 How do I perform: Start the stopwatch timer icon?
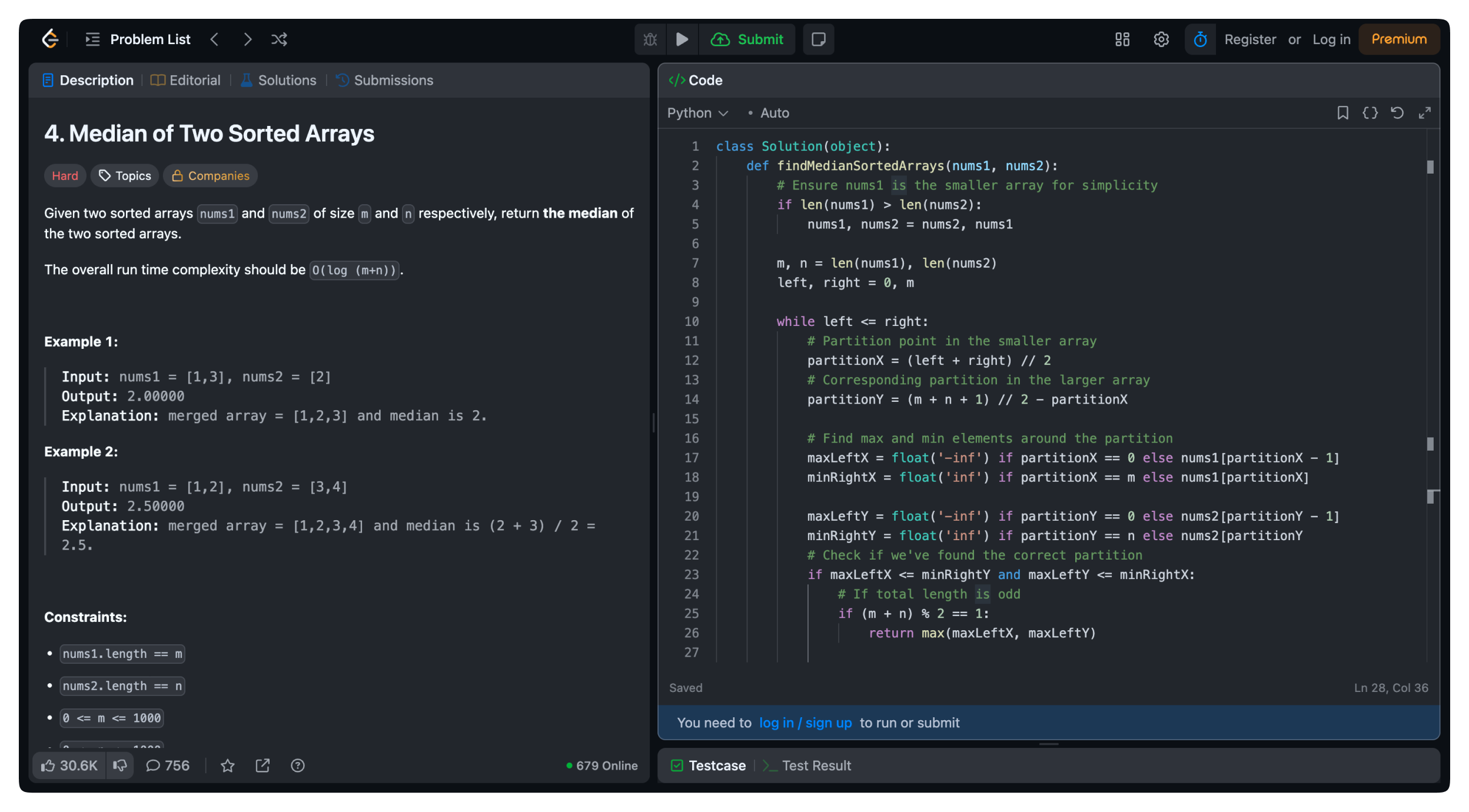(x=1200, y=39)
